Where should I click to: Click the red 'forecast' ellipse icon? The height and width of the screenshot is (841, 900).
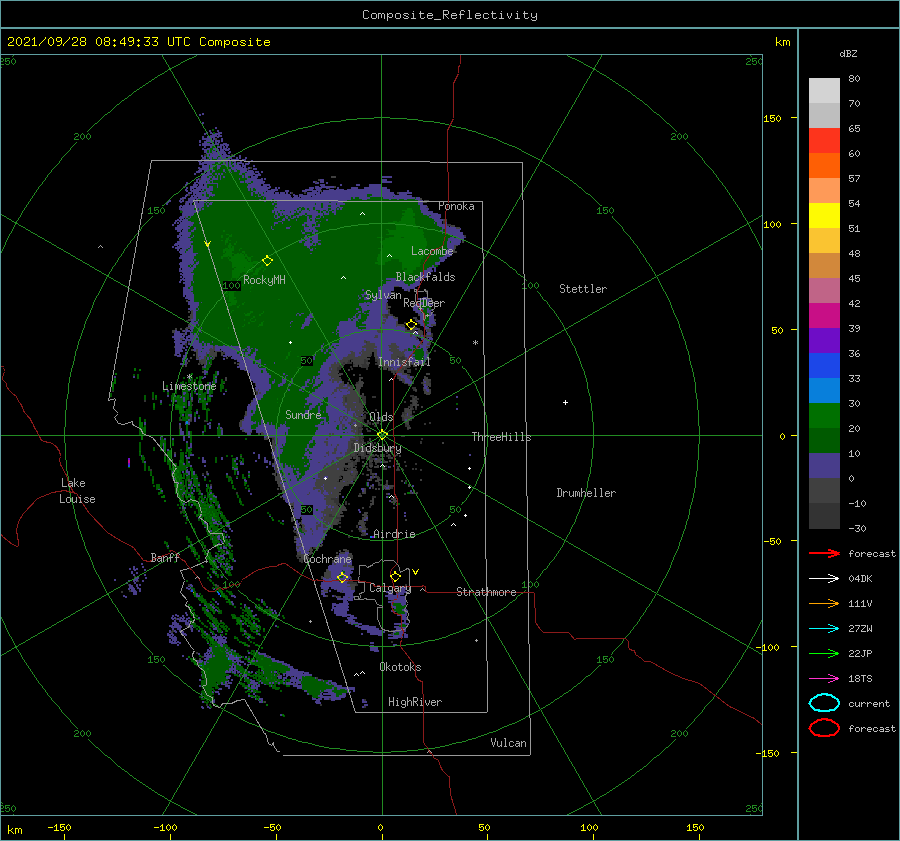coord(824,728)
